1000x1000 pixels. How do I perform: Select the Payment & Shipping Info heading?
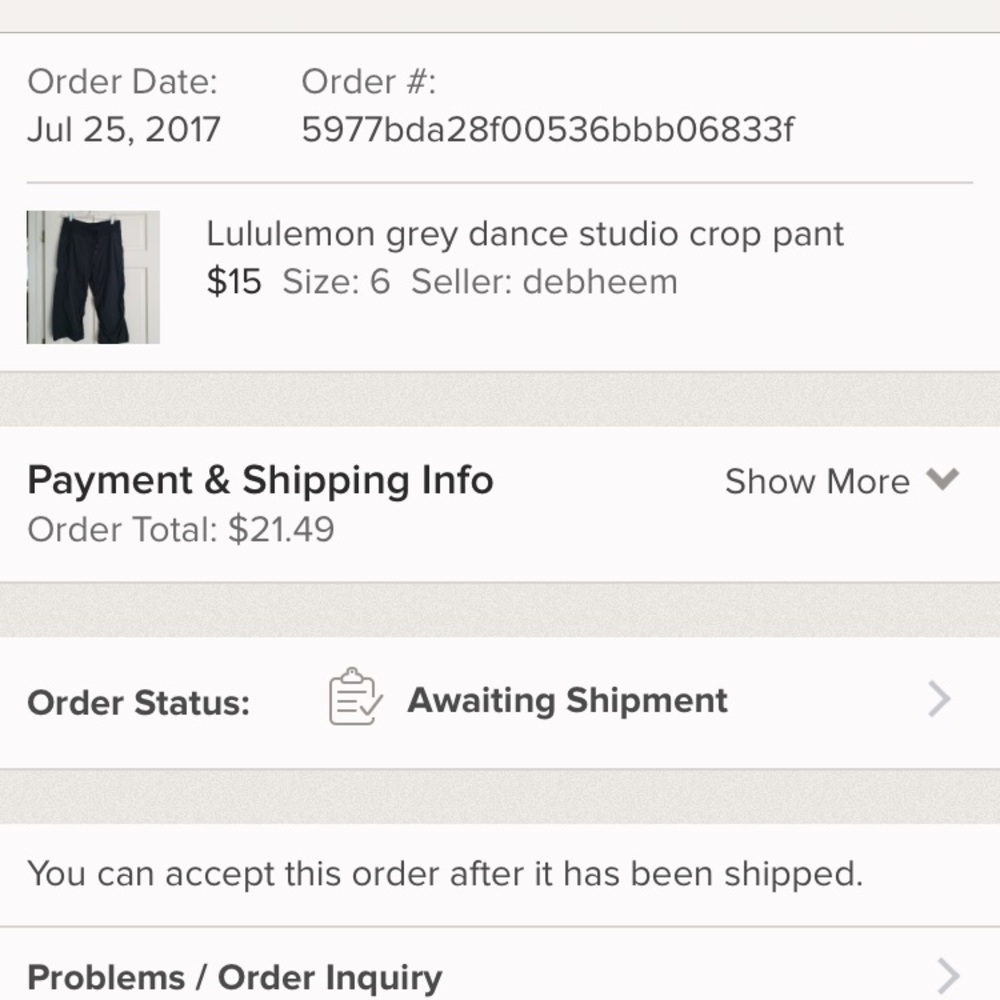(x=260, y=480)
